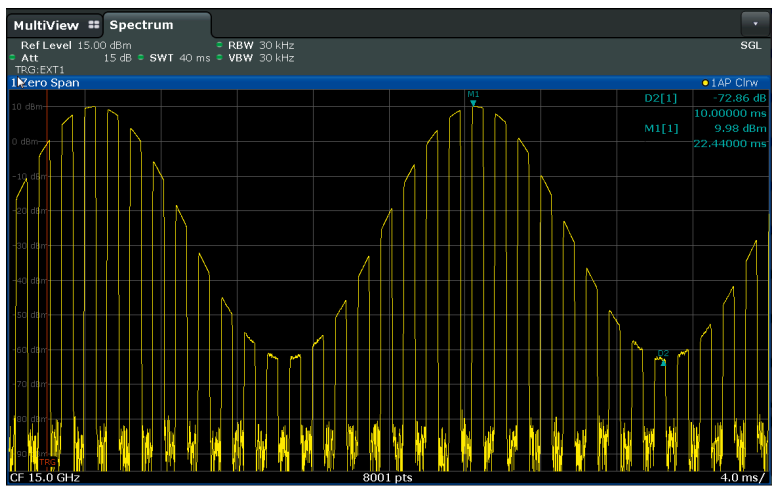
Task: Click the TRG:EXT1 trigger label
Action: pyautogui.click(x=38, y=70)
